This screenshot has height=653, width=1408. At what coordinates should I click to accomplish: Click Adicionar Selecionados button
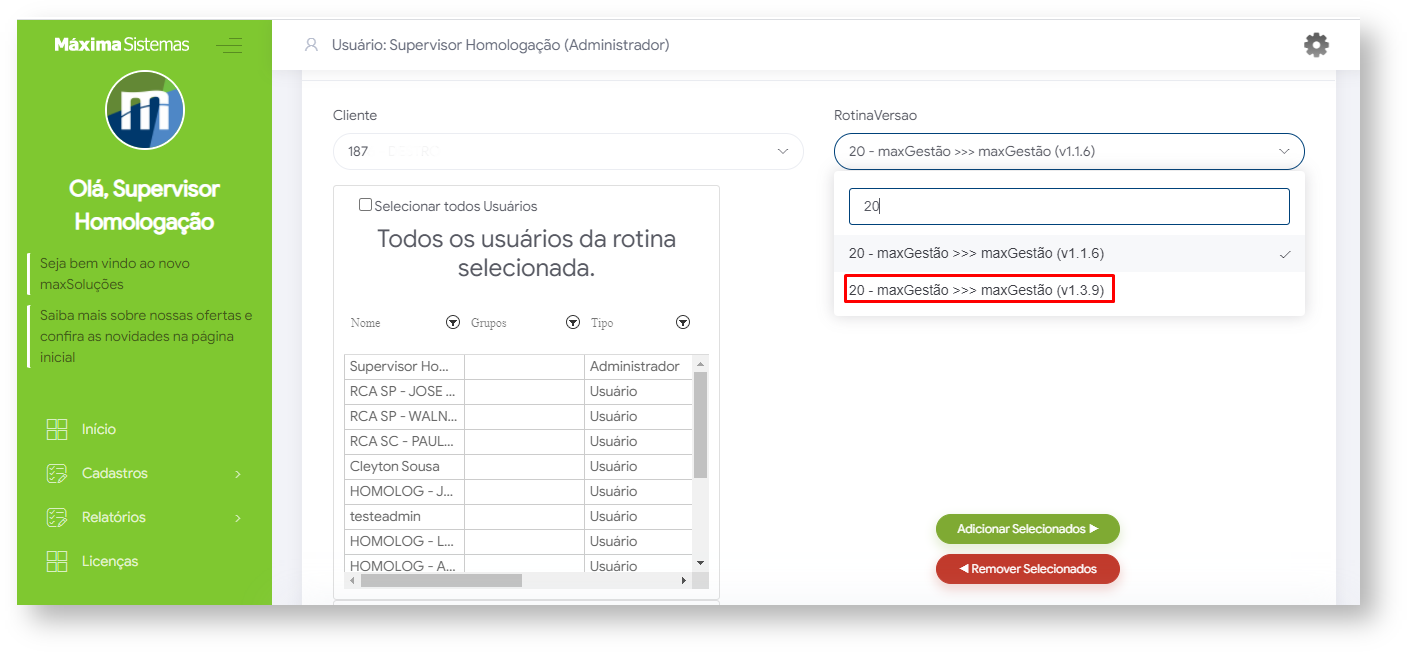tap(1028, 529)
